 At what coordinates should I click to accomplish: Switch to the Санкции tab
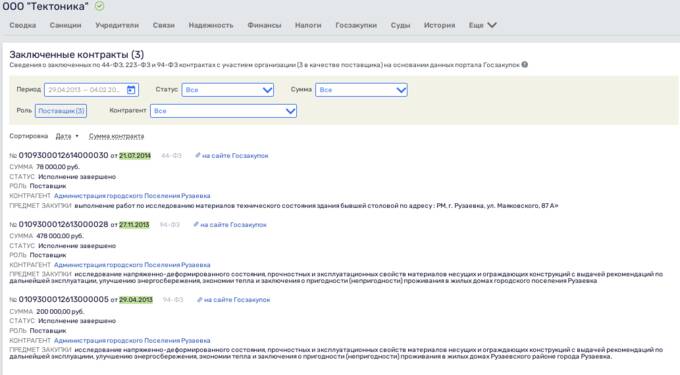tap(65, 25)
